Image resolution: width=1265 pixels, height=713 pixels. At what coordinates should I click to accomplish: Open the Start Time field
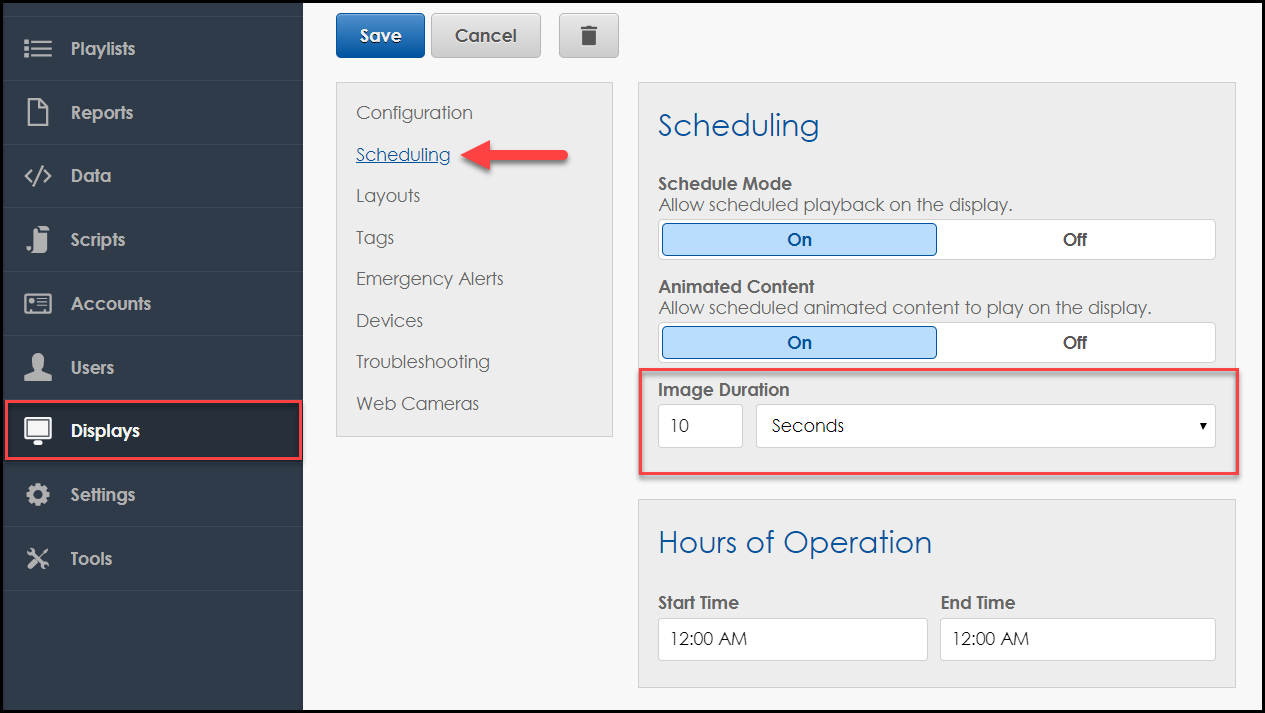(792, 639)
